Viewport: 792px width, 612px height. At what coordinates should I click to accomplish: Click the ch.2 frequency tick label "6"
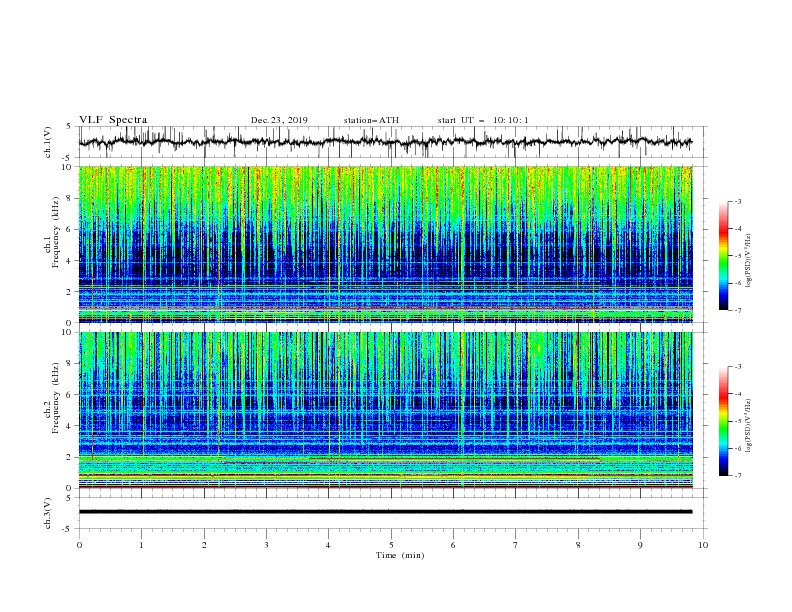[69, 394]
